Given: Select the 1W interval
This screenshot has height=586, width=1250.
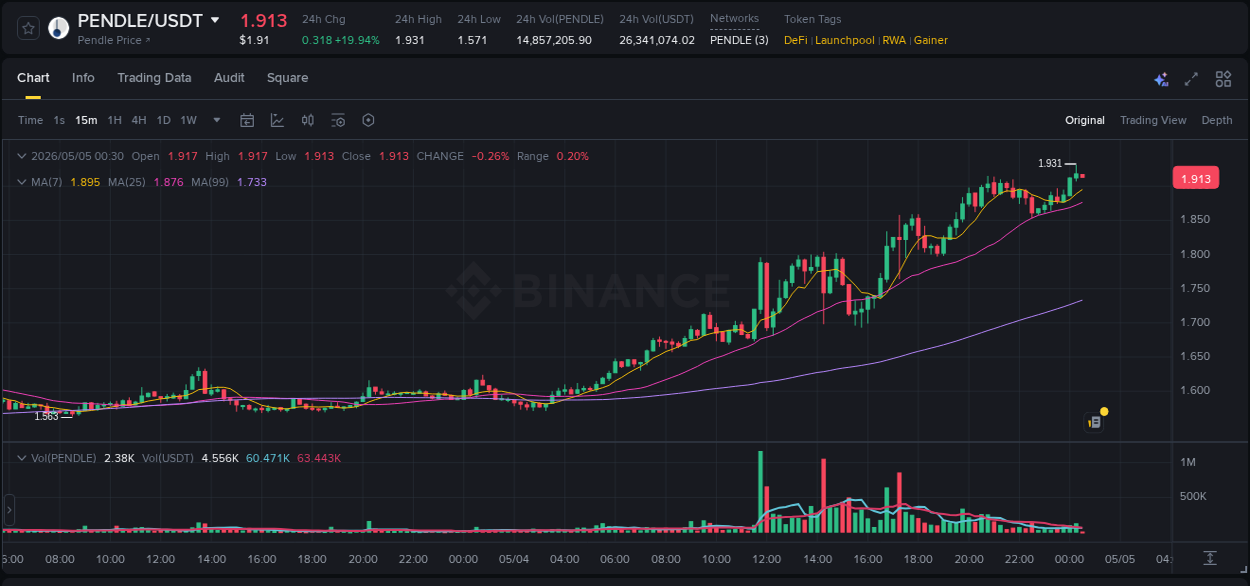Looking at the screenshot, I should (x=188, y=120).
